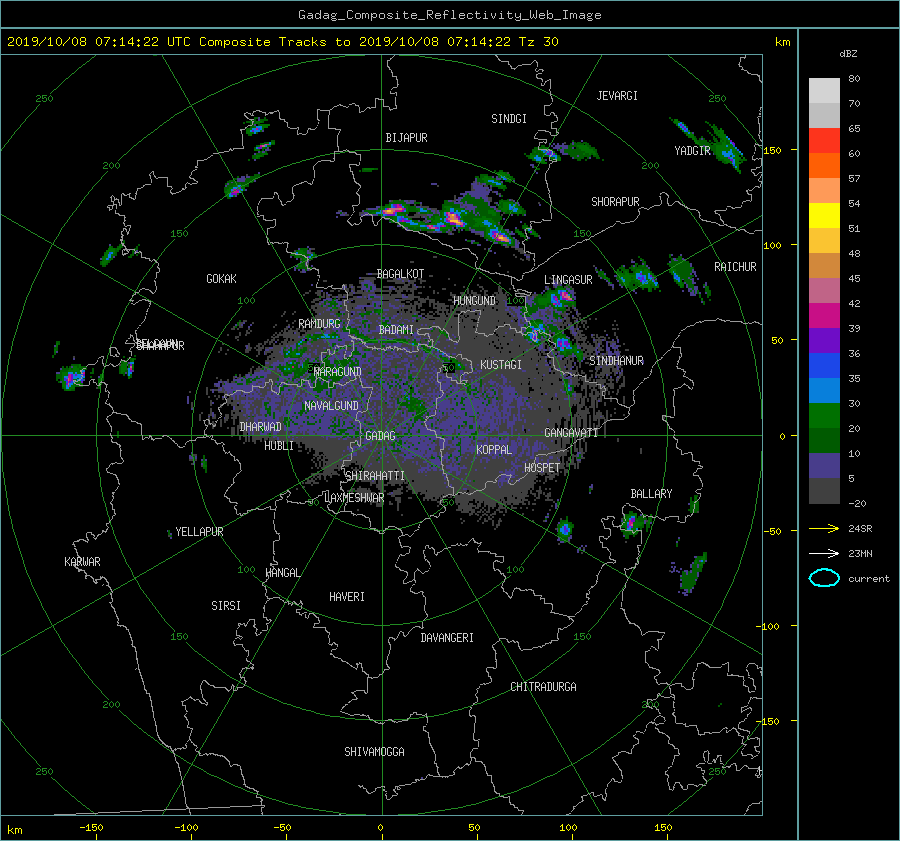The width and height of the screenshot is (900, 841).
Task: Click the GADAG radar center label
Action: [381, 436]
